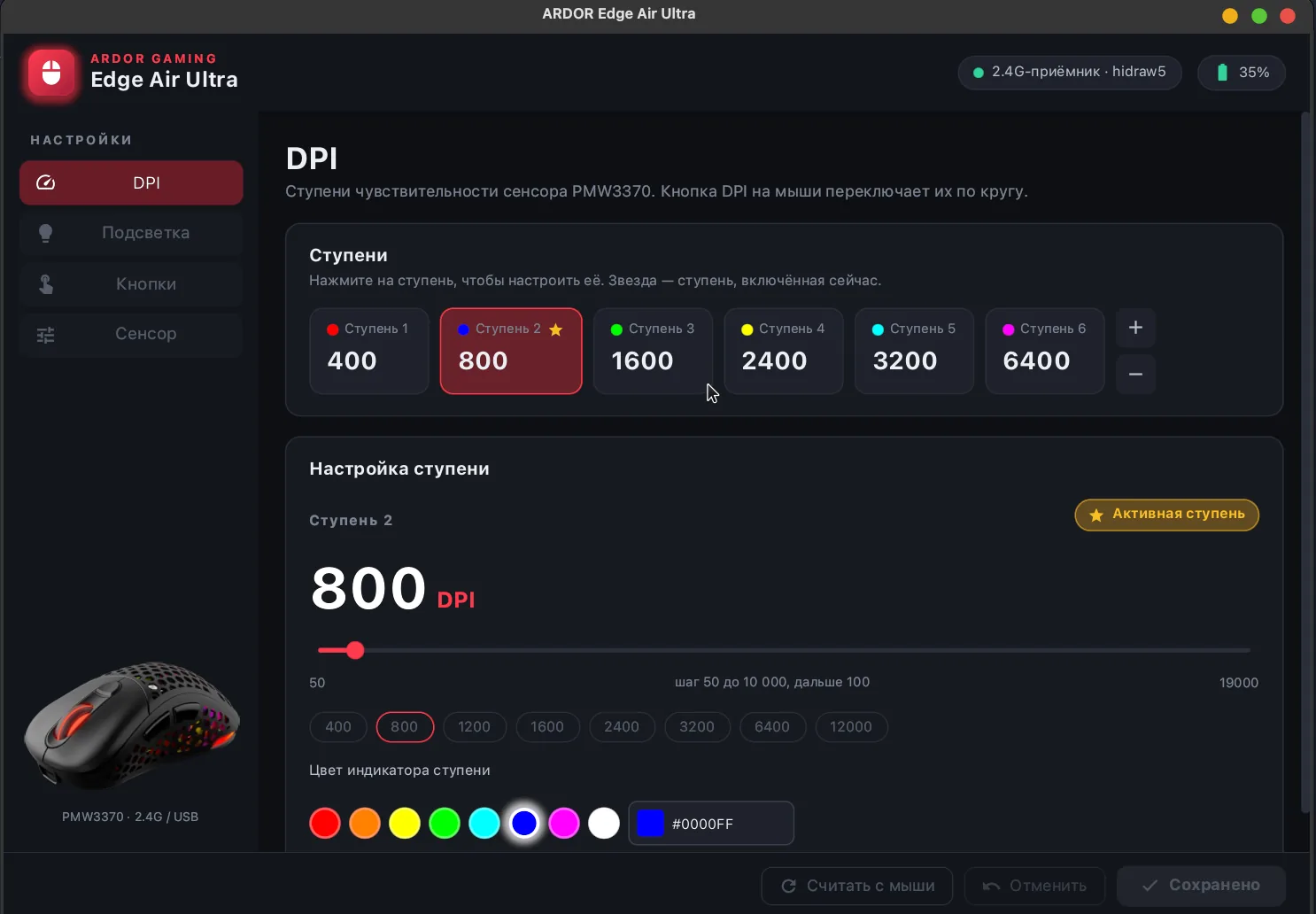Click the star icon on Ступень 2 card
The width and height of the screenshot is (1316, 914).
pos(555,329)
